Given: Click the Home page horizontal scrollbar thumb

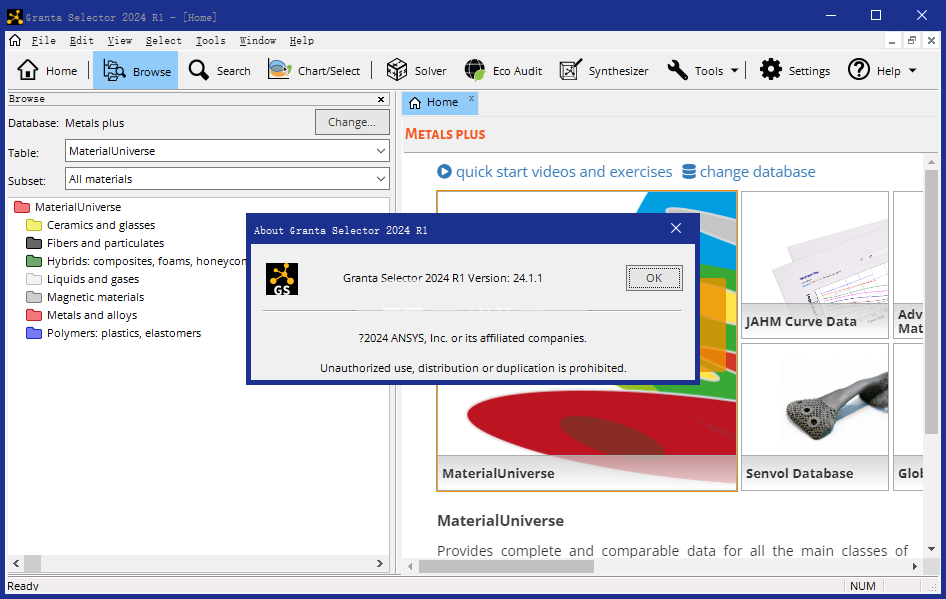Looking at the screenshot, I should (x=506, y=566).
